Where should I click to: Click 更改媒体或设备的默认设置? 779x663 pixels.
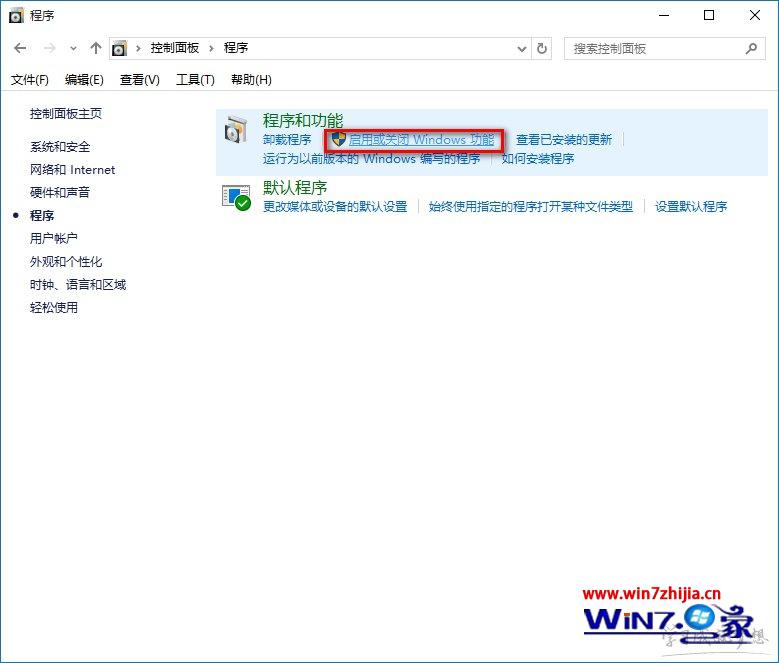[x=335, y=207]
